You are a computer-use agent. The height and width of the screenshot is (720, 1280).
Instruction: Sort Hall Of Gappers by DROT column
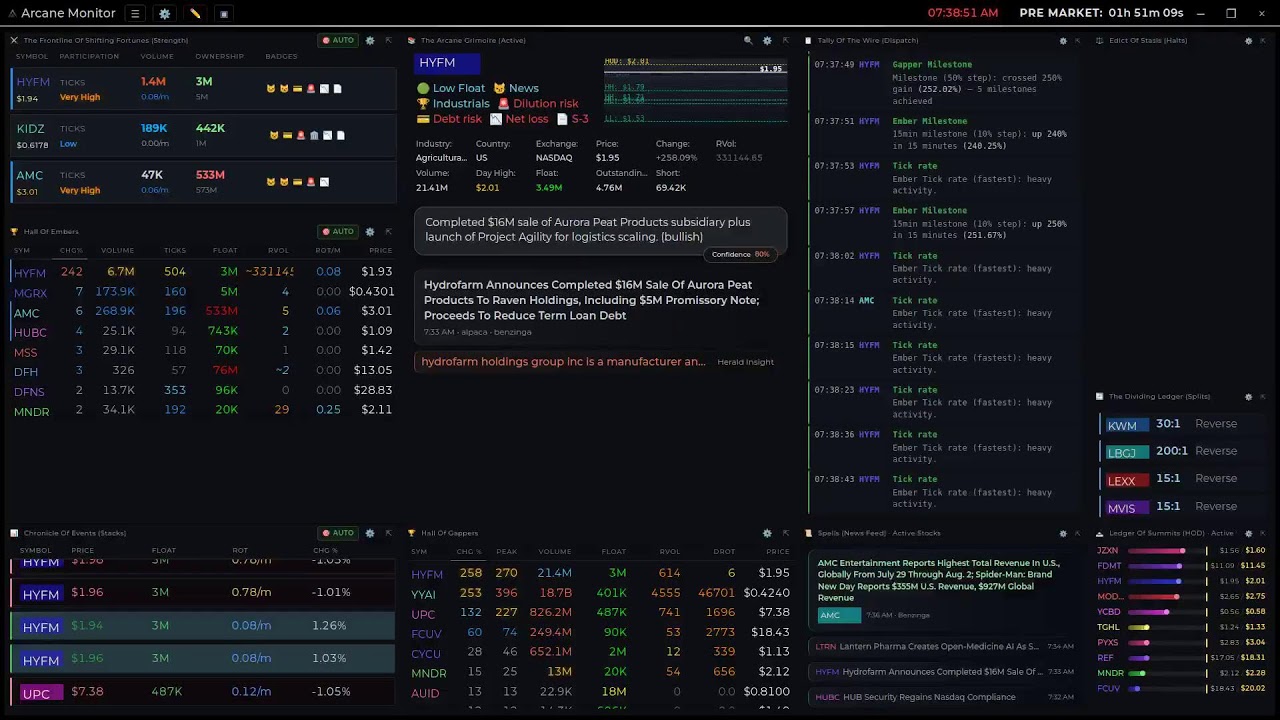(724, 552)
